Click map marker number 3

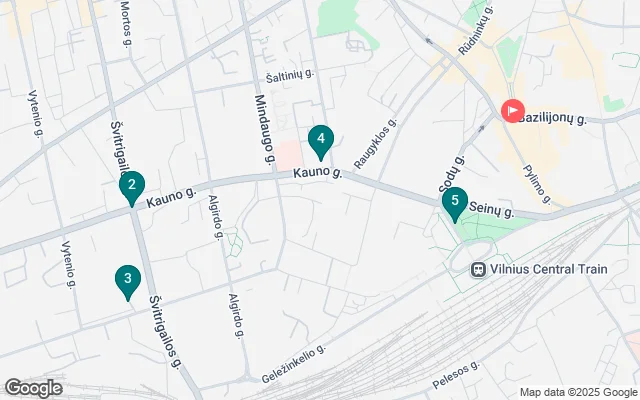pos(128,281)
